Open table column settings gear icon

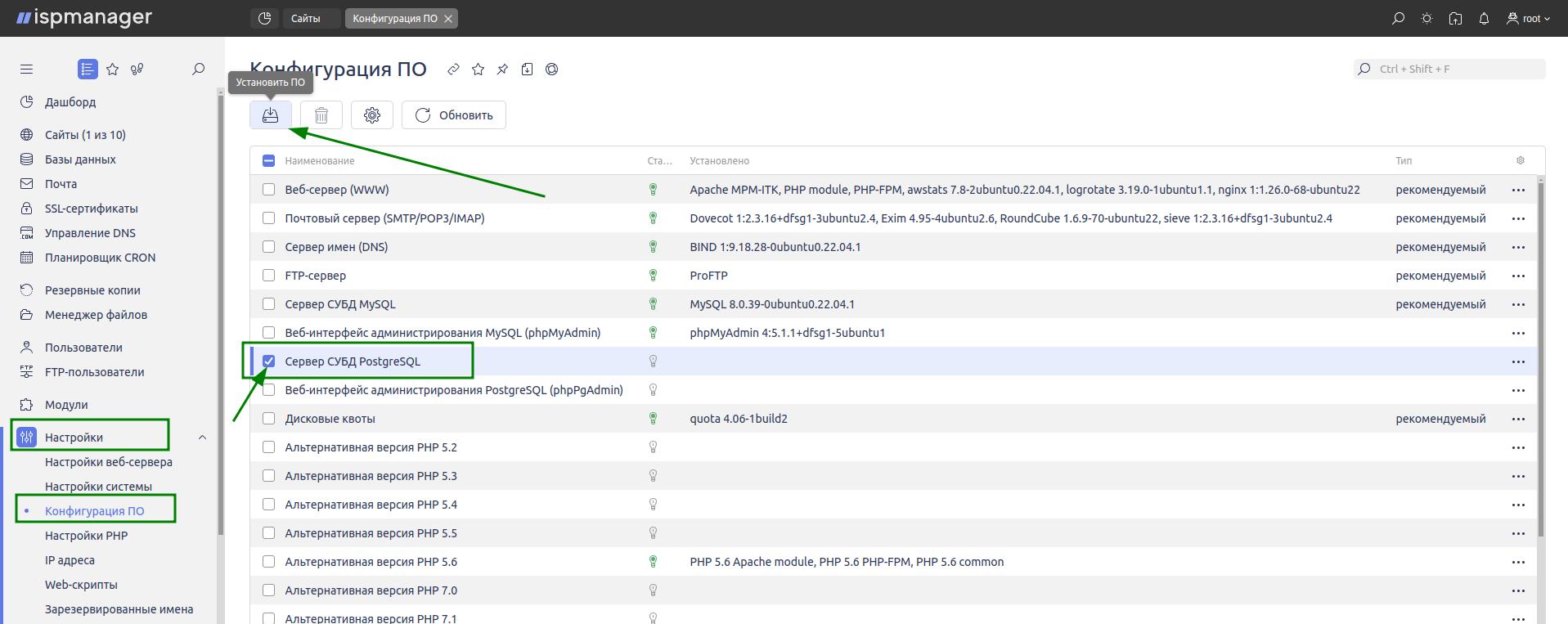[x=1521, y=160]
